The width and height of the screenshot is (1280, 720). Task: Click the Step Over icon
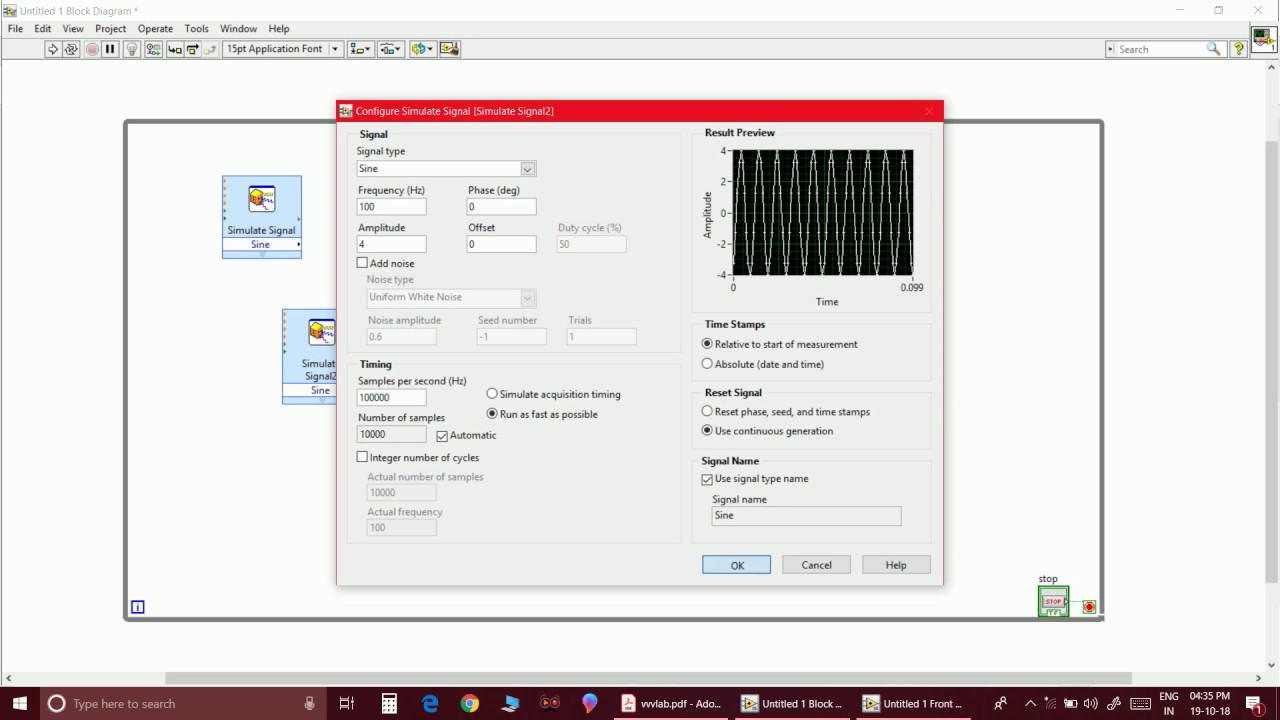192,49
